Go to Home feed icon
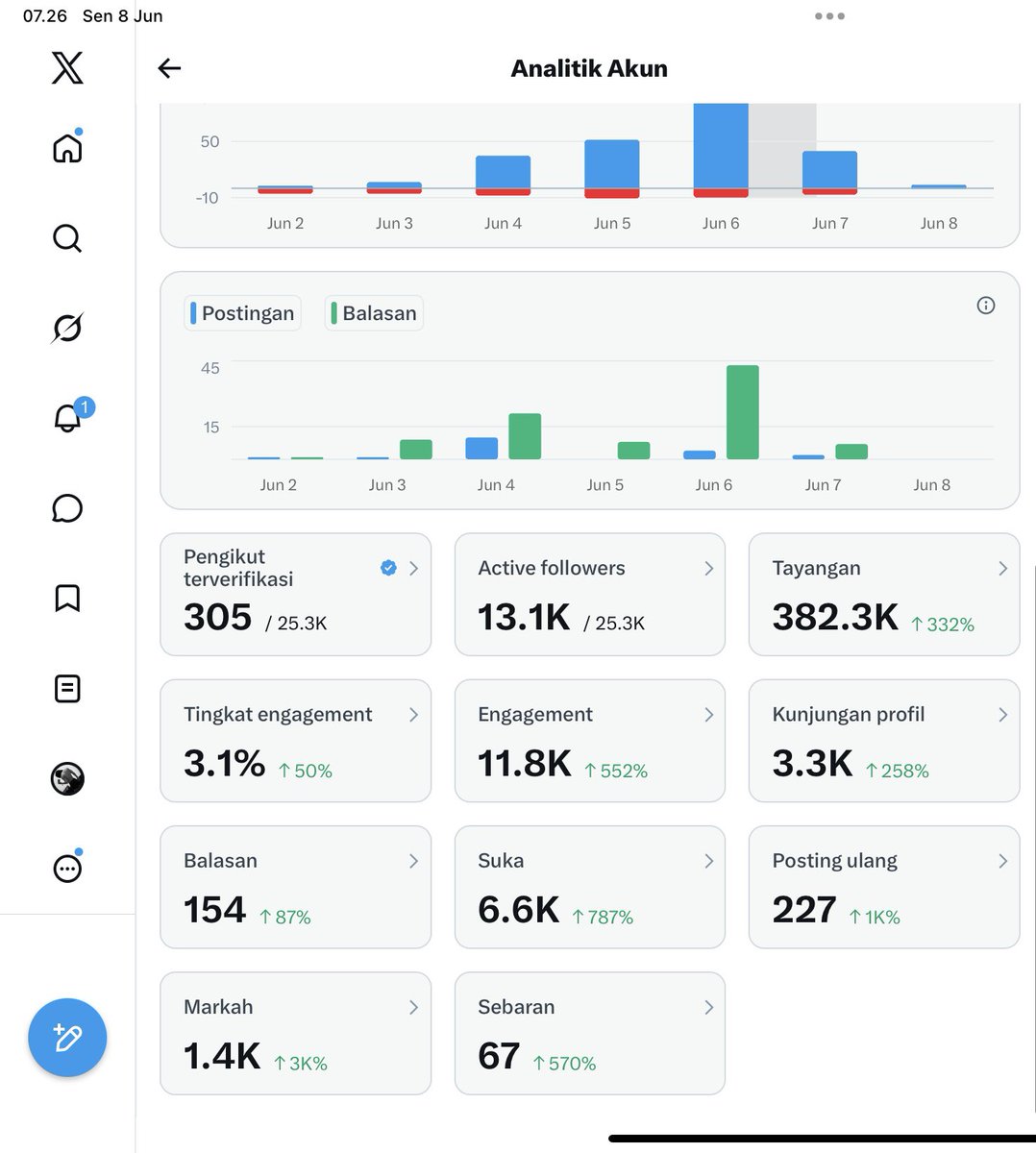Image resolution: width=1036 pixels, height=1153 pixels. click(x=67, y=147)
